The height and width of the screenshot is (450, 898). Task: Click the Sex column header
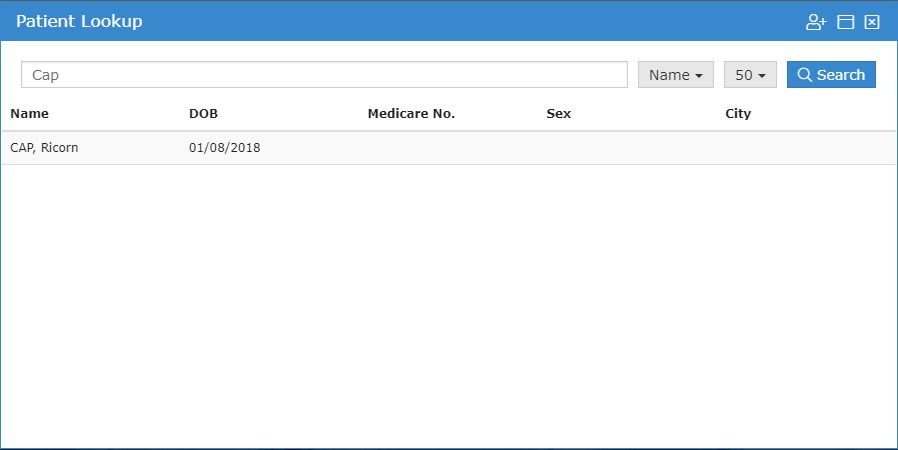pos(558,113)
